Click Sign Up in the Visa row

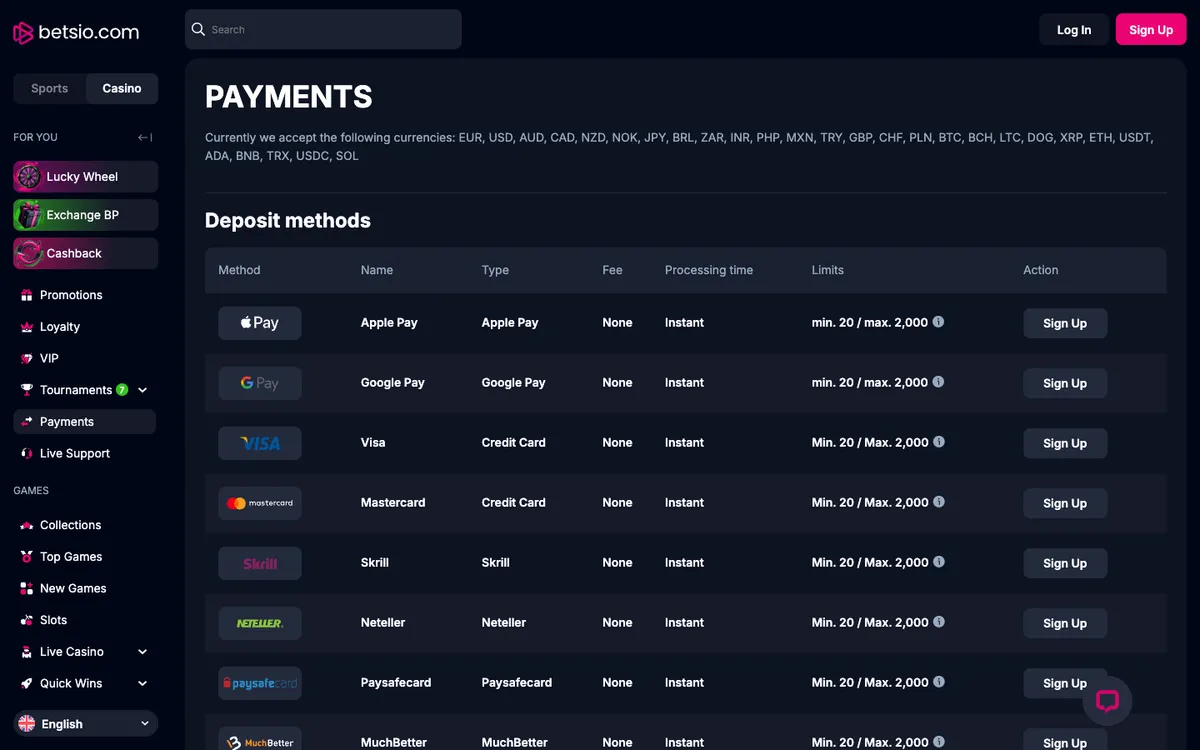[x=1065, y=443]
